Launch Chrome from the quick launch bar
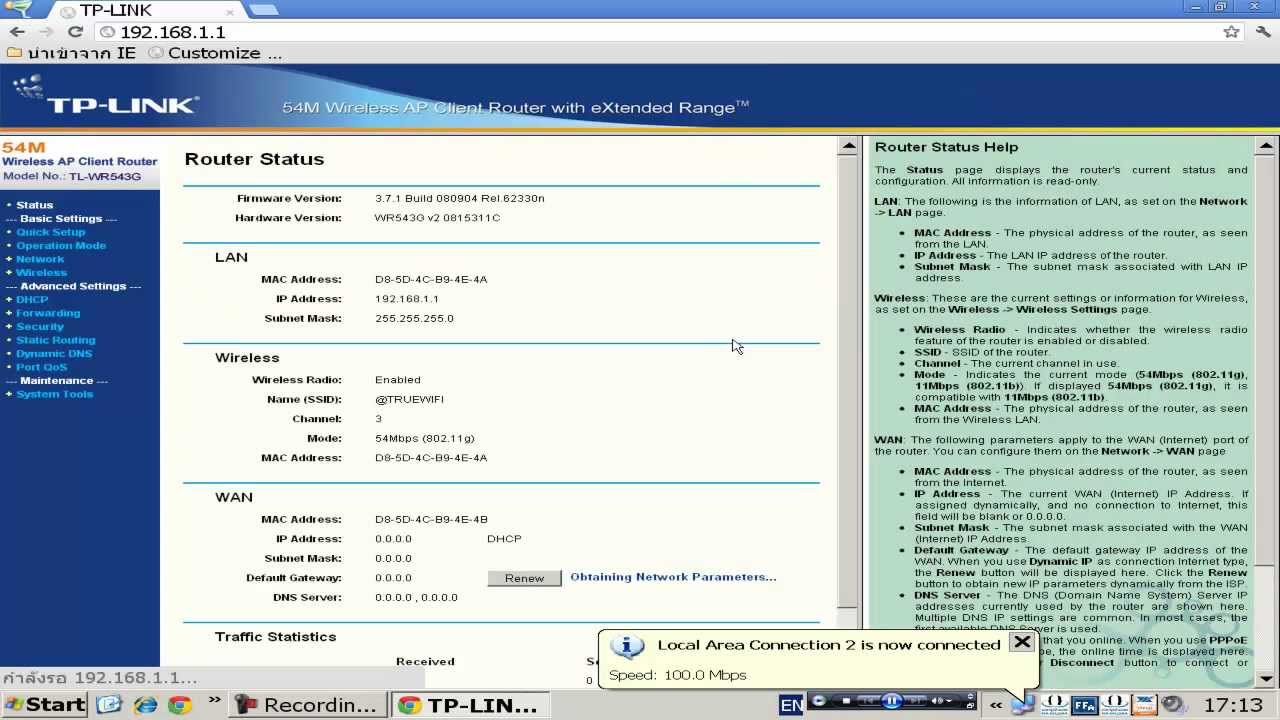The image size is (1280, 720). (180, 705)
